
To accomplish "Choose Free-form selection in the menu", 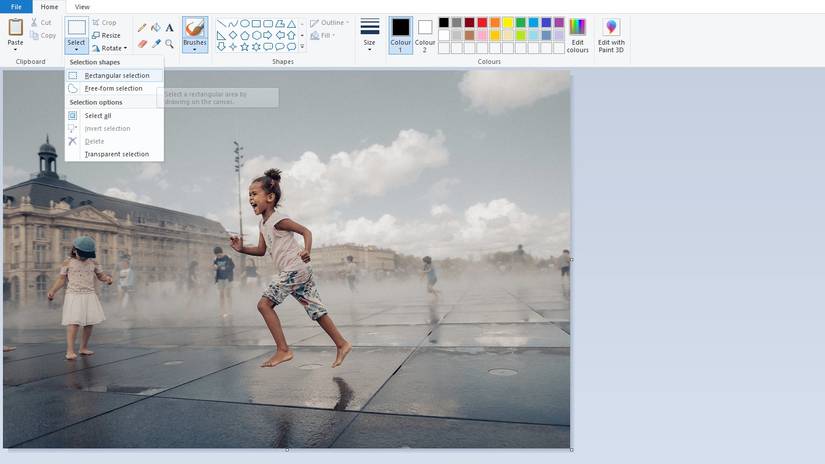I will coord(113,88).
